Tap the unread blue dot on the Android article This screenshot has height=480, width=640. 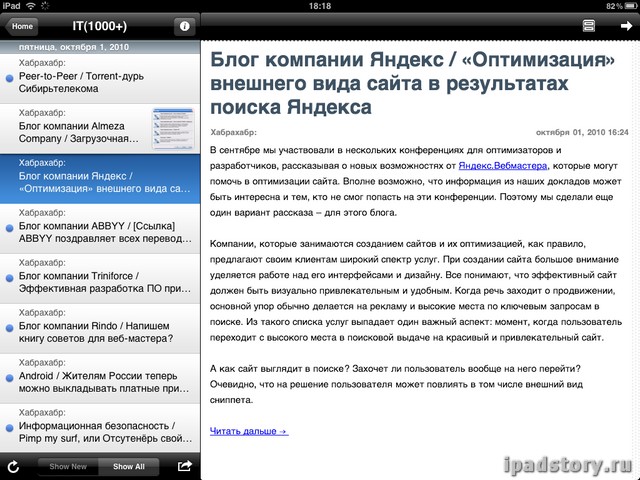(x=9, y=378)
